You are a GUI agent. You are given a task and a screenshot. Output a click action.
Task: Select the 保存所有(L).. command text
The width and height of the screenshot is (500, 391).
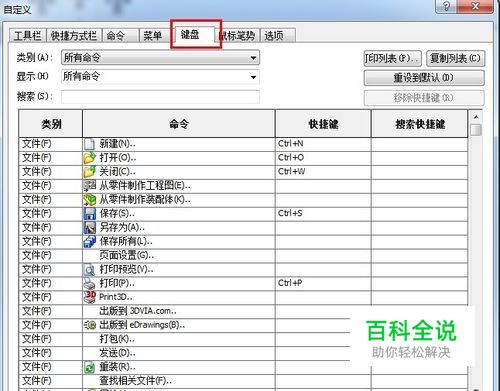coord(126,242)
